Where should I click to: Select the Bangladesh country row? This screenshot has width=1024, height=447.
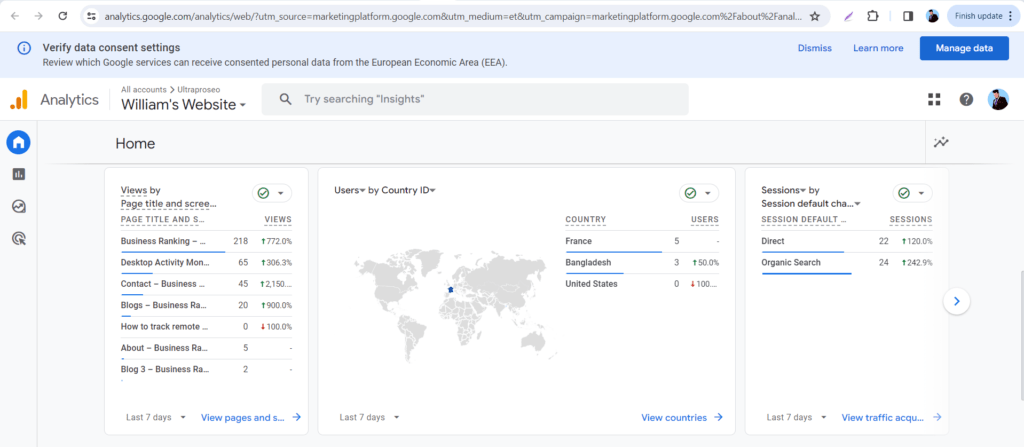(642, 263)
